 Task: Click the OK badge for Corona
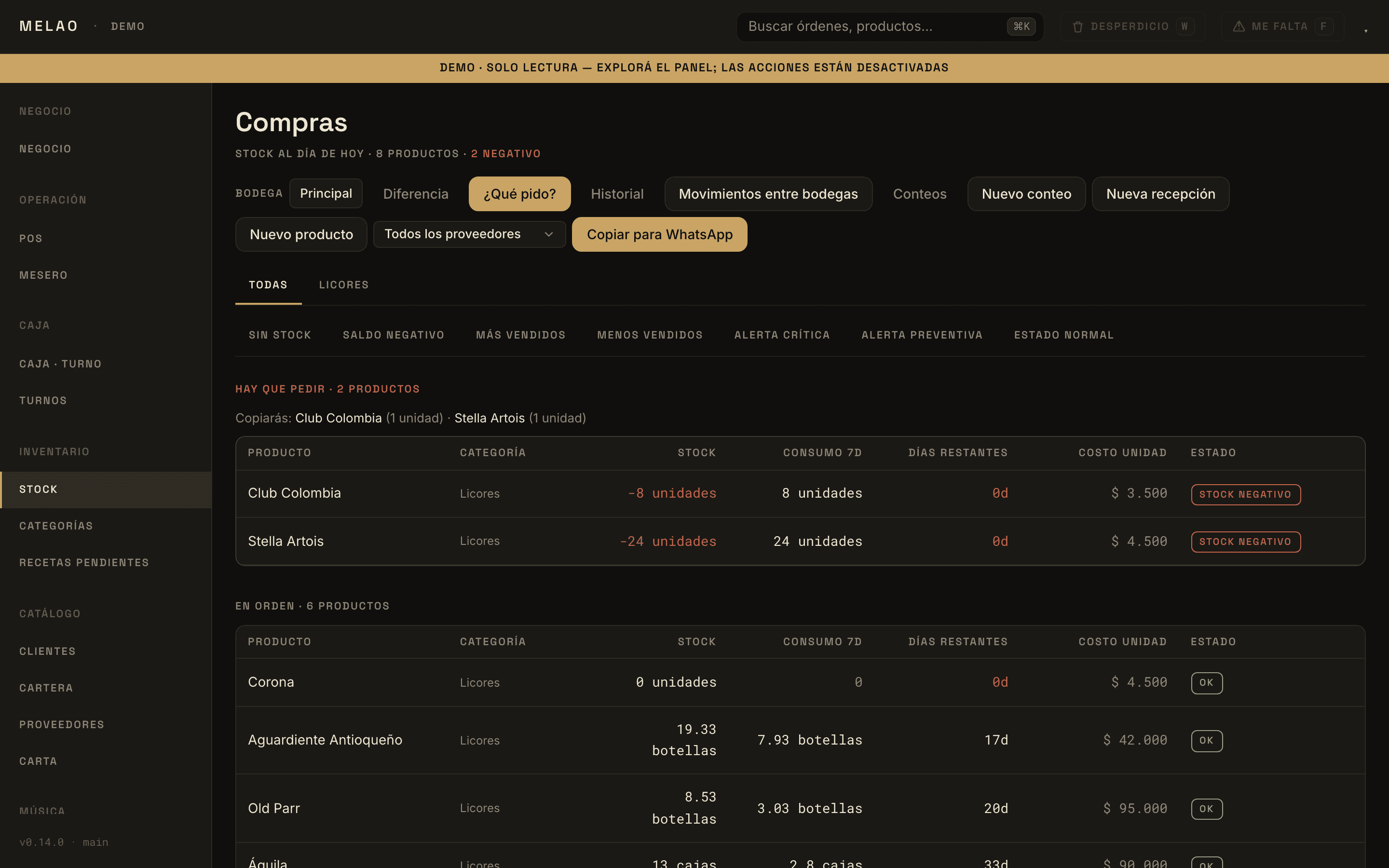[1207, 682]
